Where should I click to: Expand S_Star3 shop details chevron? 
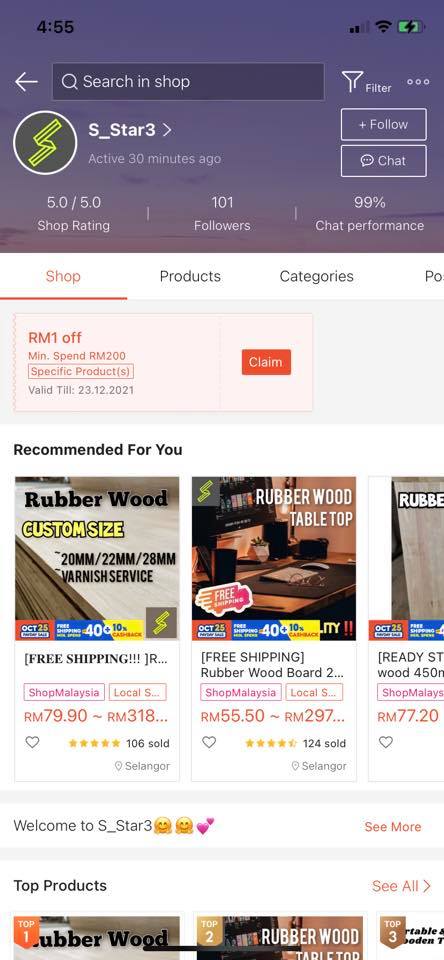tap(167, 130)
